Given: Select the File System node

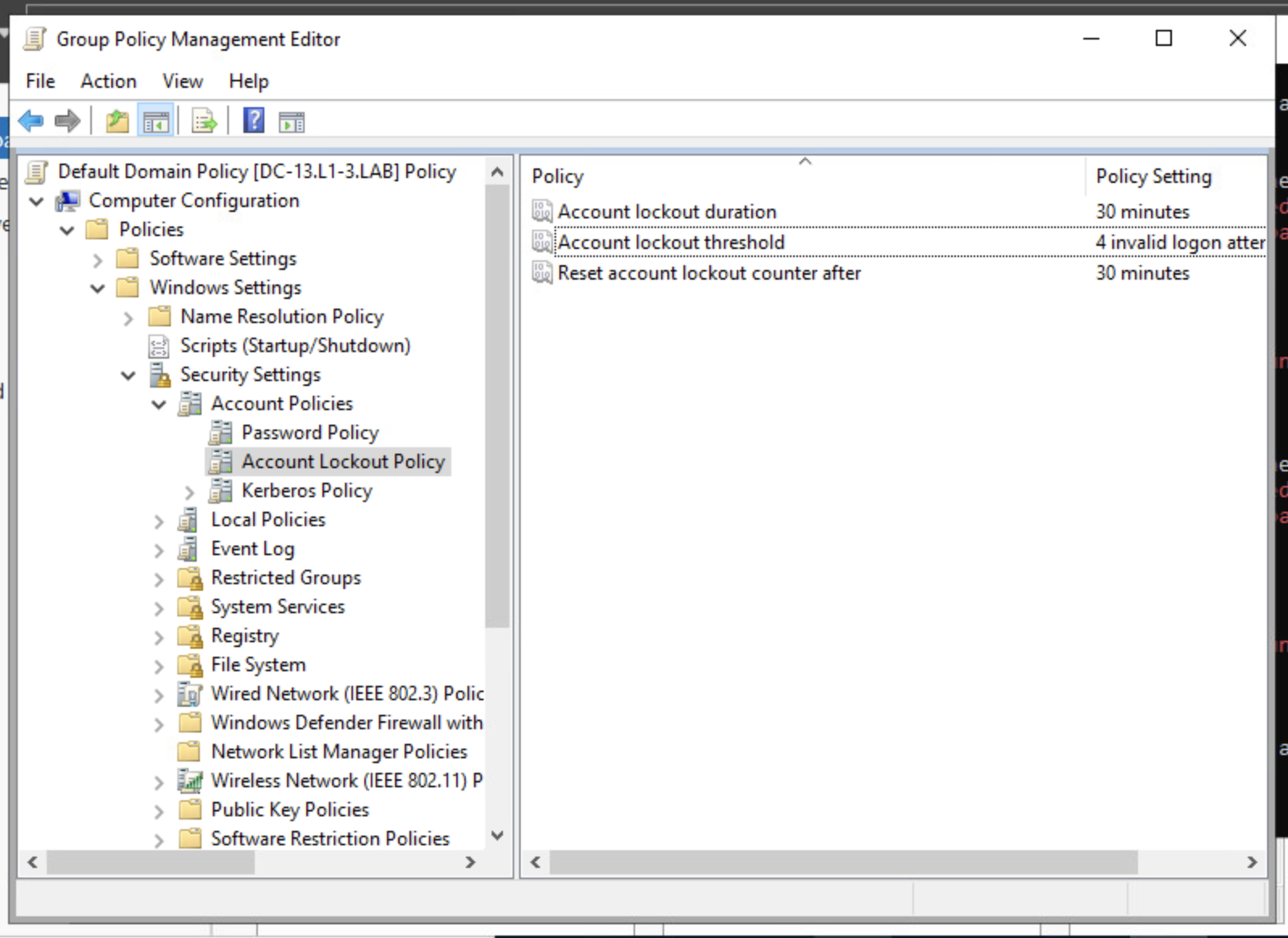Looking at the screenshot, I should pos(259,665).
